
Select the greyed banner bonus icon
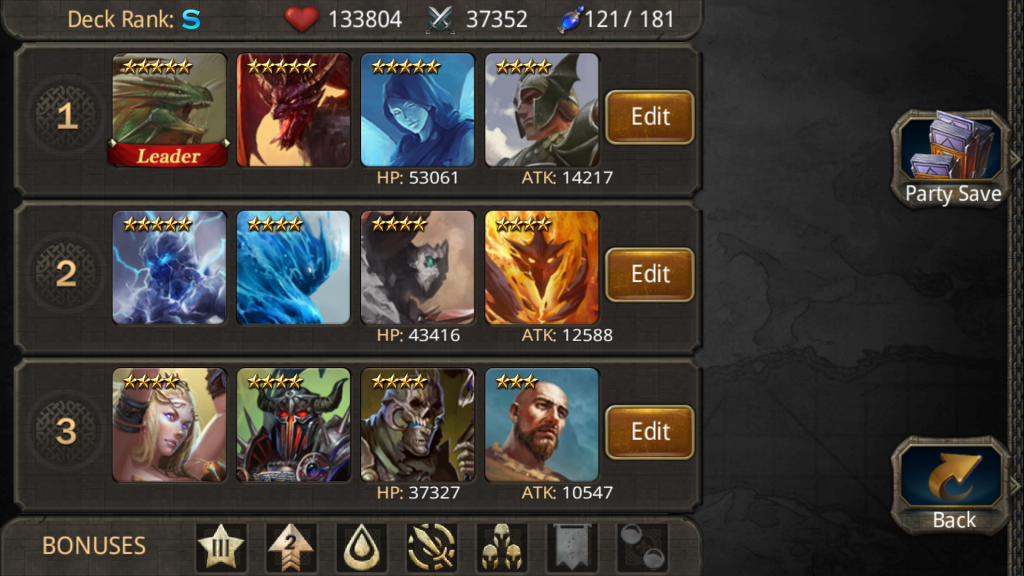pos(572,547)
